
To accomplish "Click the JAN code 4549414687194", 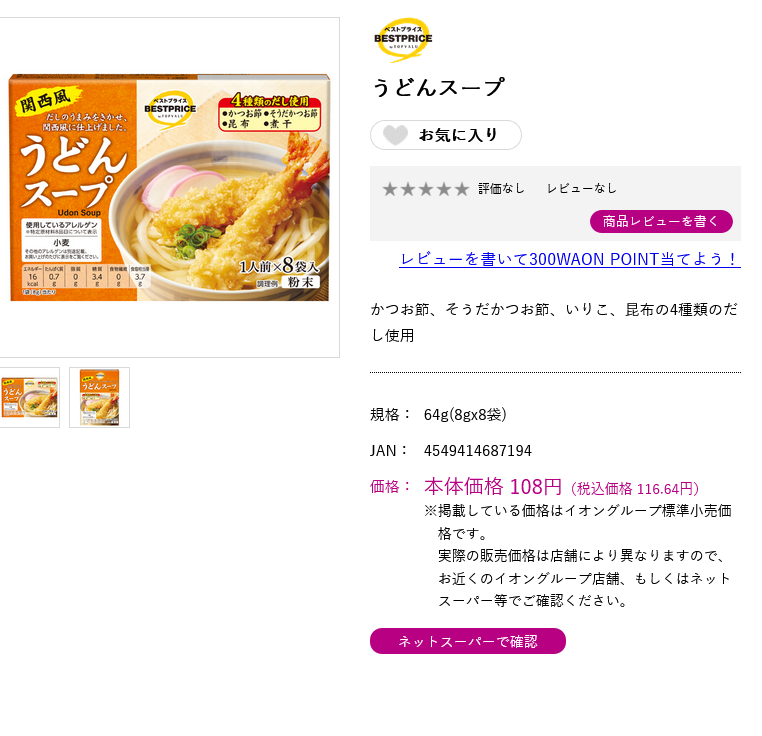I will pos(478,451).
